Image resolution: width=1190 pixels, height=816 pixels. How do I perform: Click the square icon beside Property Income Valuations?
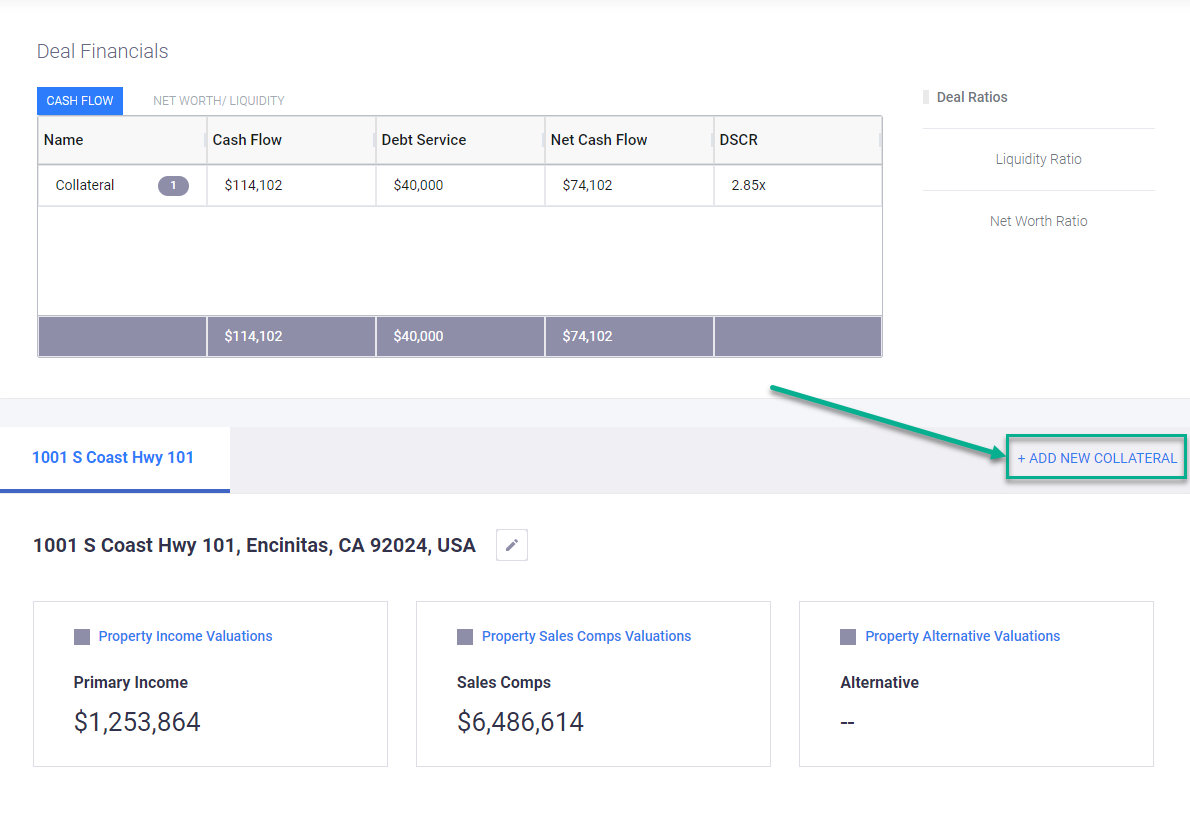pyautogui.click(x=82, y=637)
